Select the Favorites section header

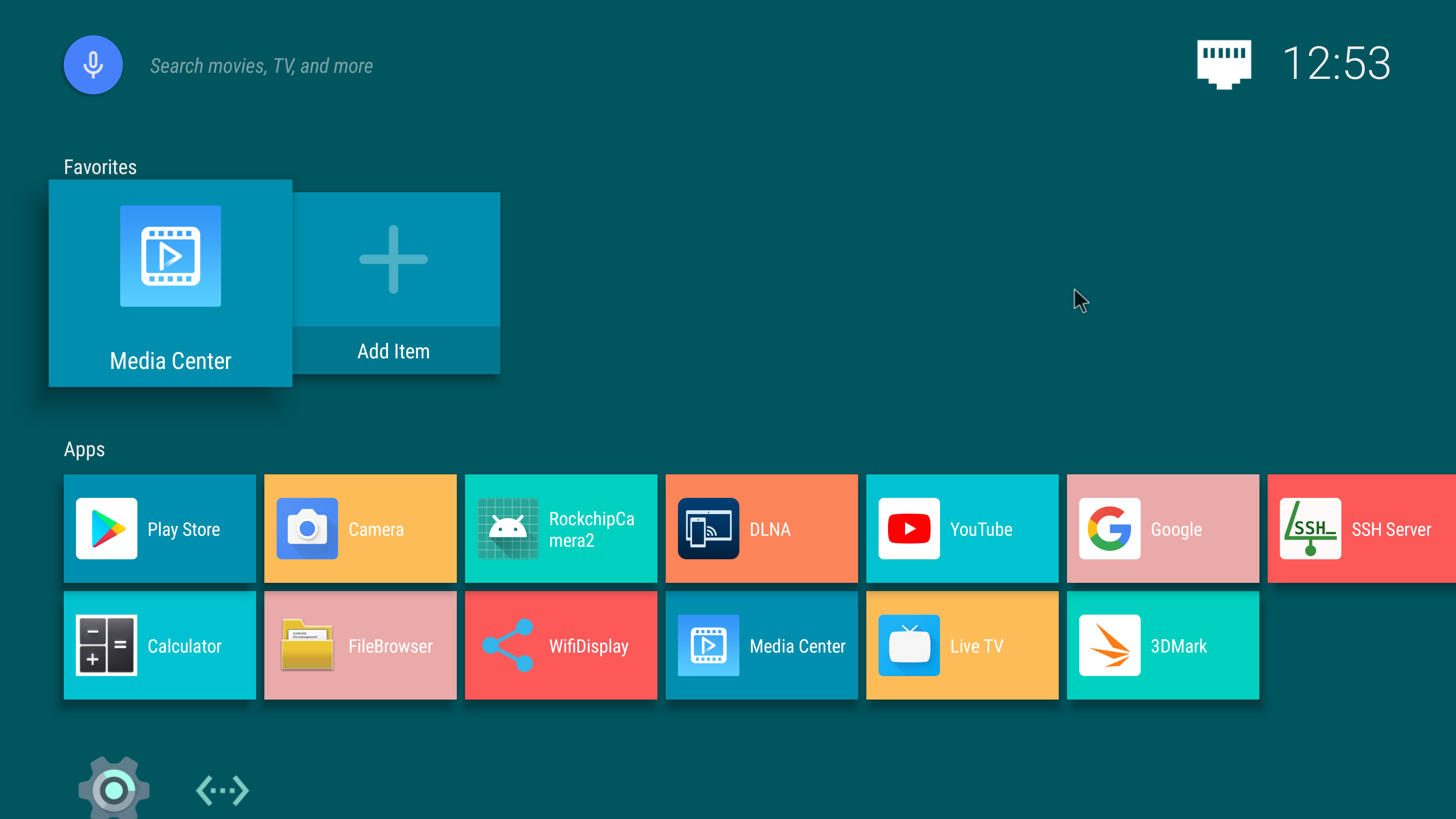click(x=100, y=167)
